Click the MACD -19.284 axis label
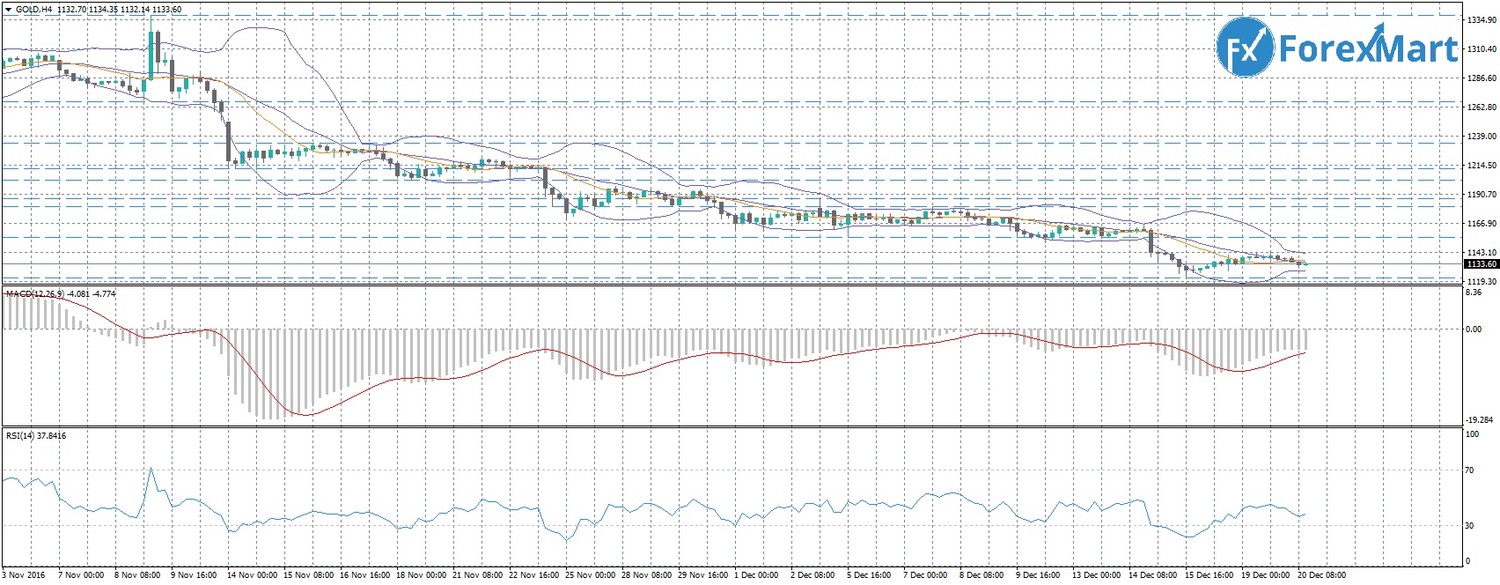The width and height of the screenshot is (1500, 585). tap(1479, 420)
